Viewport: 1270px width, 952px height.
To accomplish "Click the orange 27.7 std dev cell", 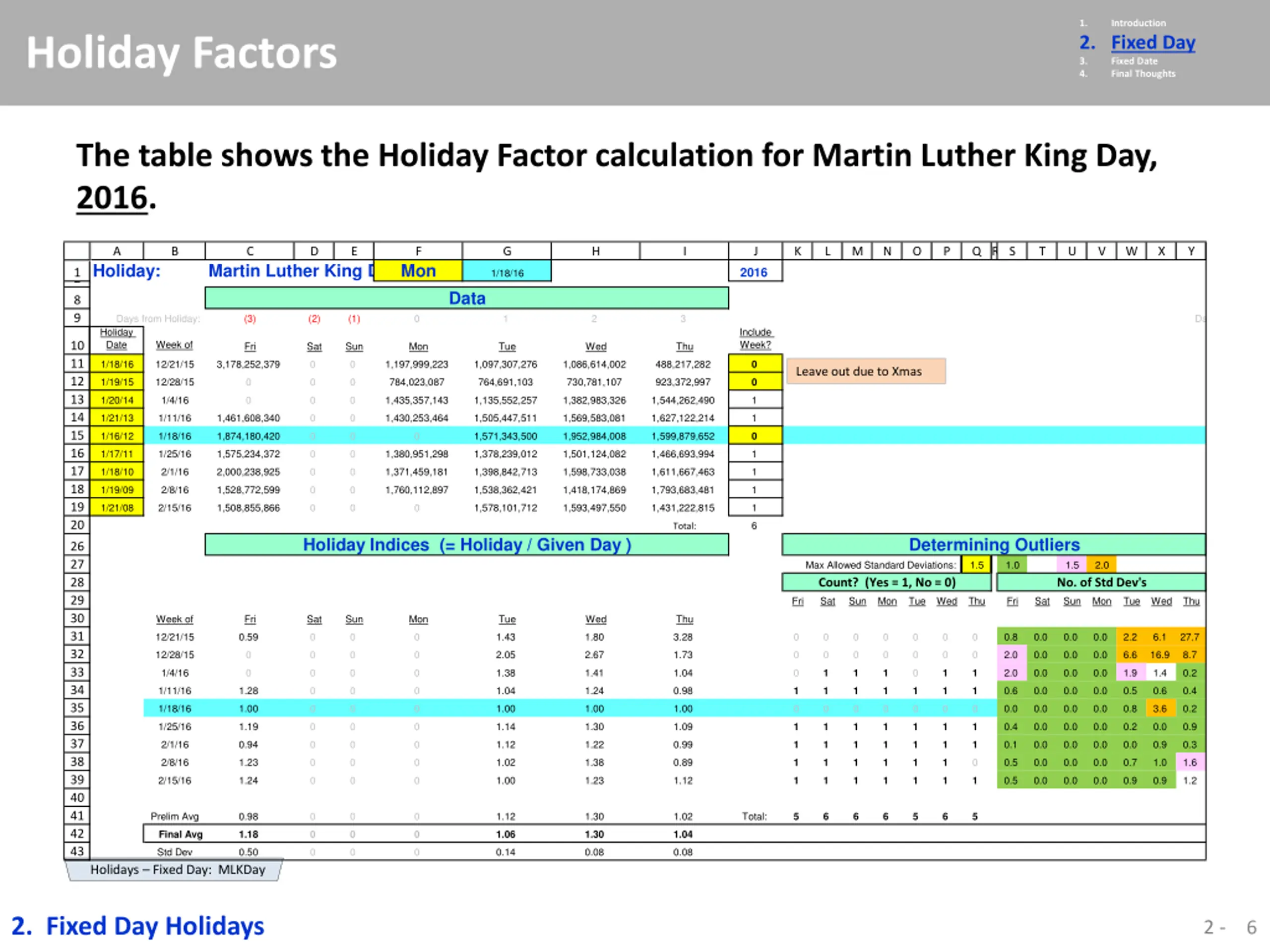I will pyautogui.click(x=1190, y=637).
